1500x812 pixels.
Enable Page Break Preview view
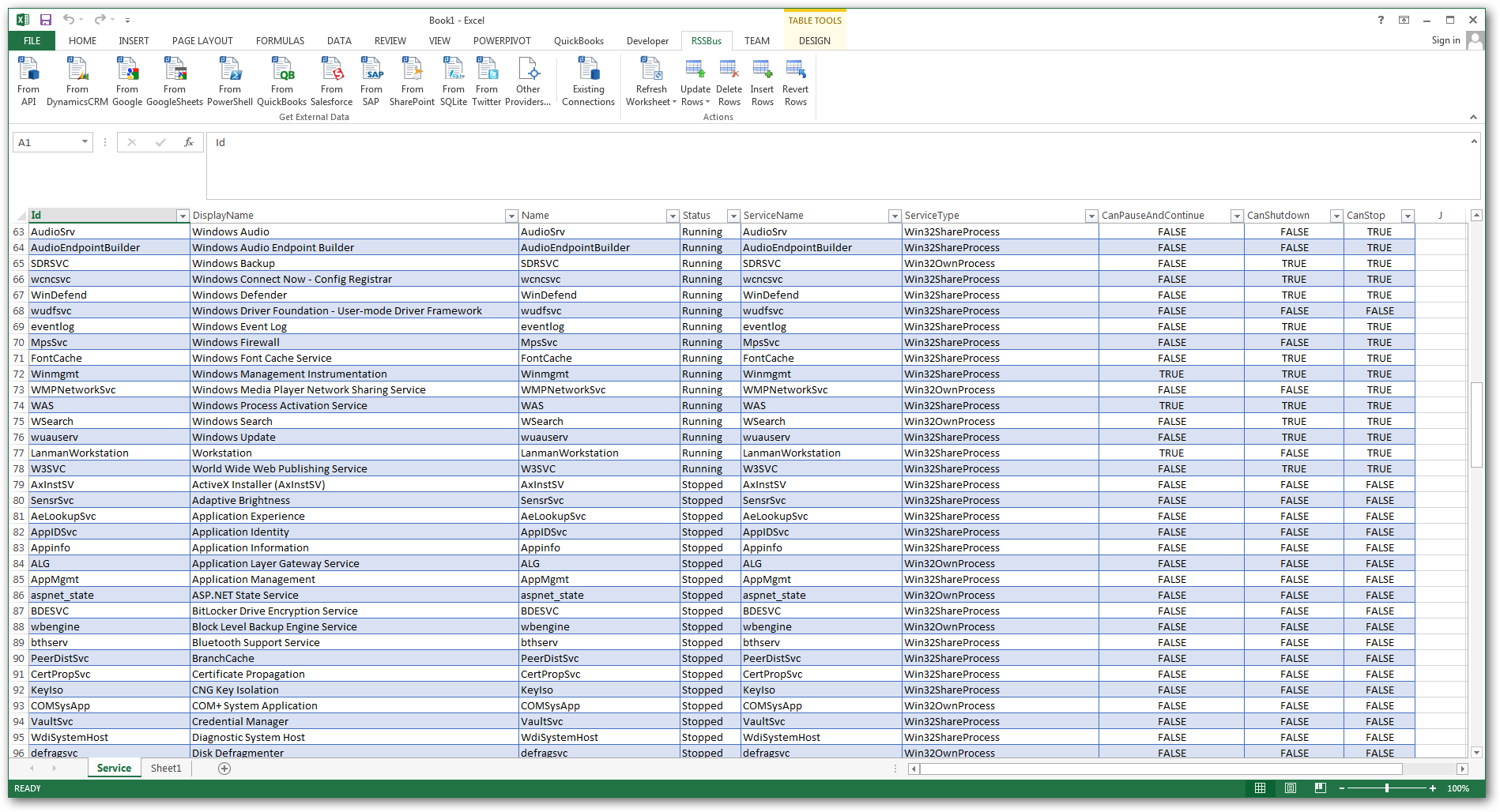[1321, 788]
